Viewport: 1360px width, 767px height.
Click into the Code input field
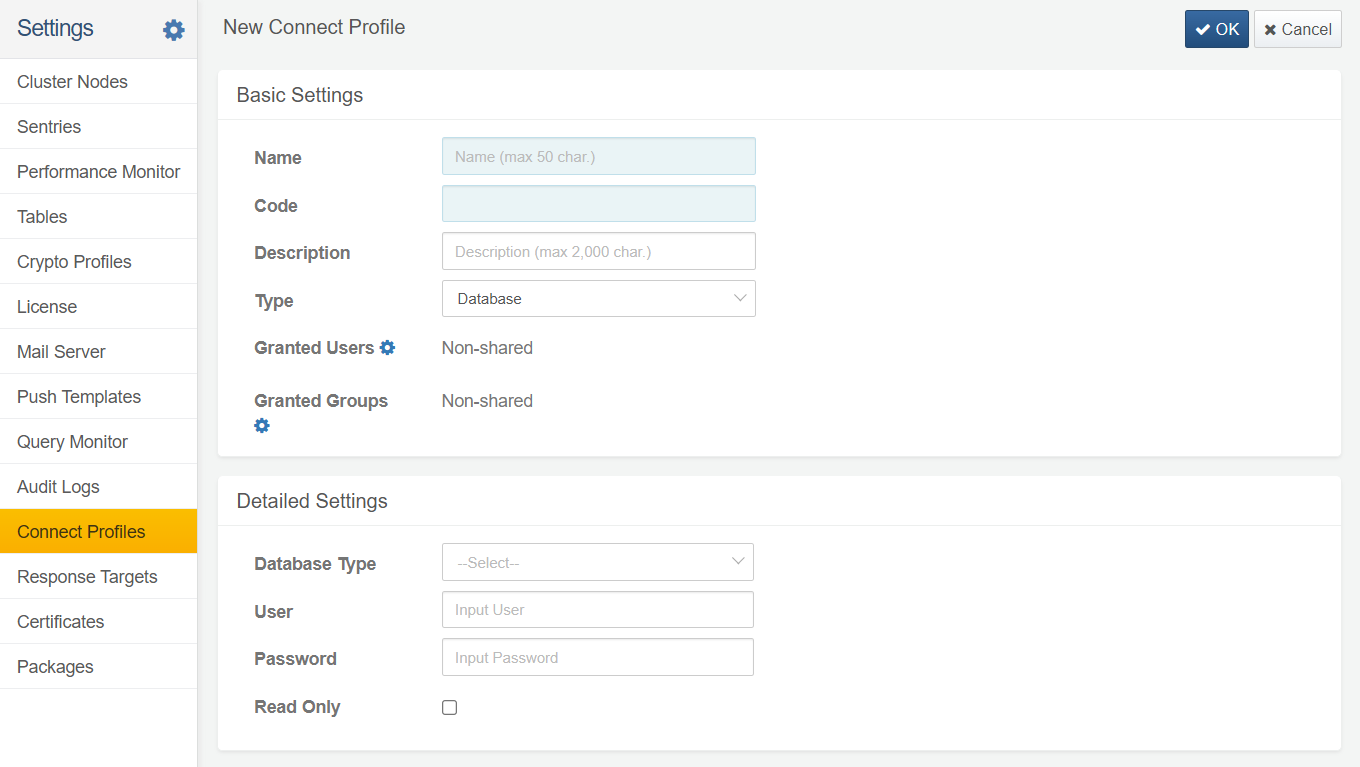click(599, 204)
